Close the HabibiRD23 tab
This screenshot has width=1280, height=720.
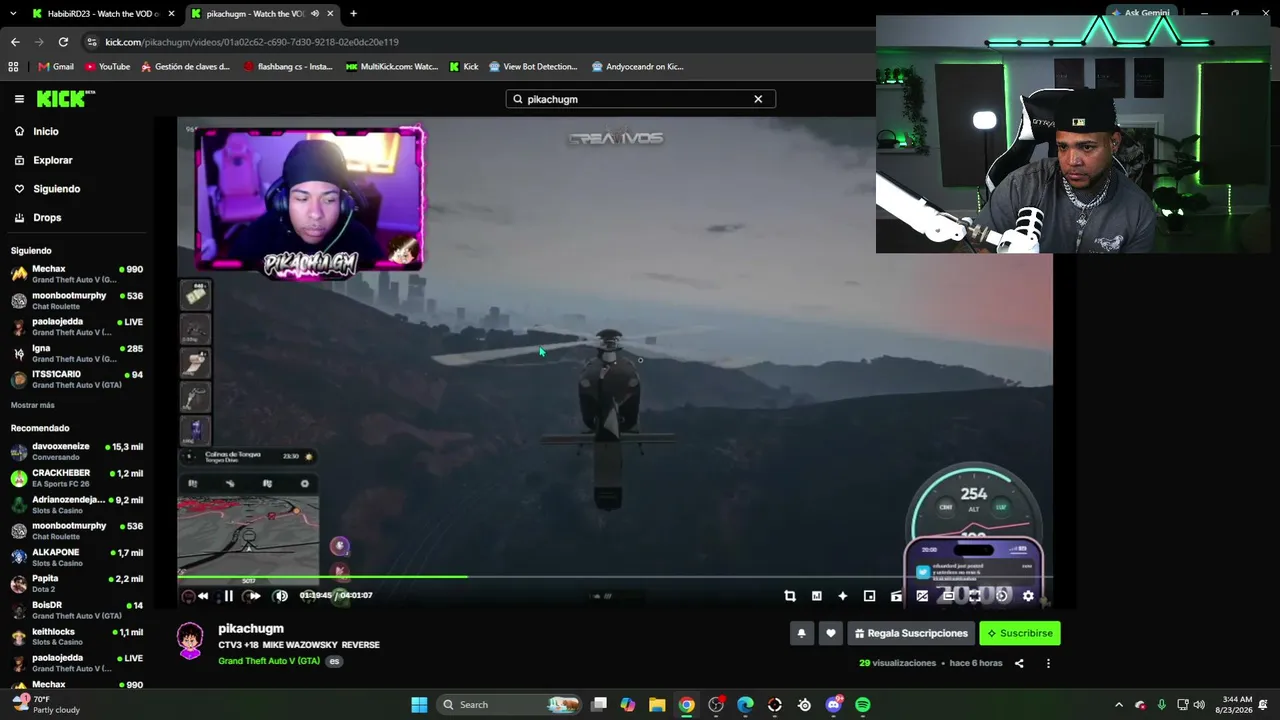171,14
